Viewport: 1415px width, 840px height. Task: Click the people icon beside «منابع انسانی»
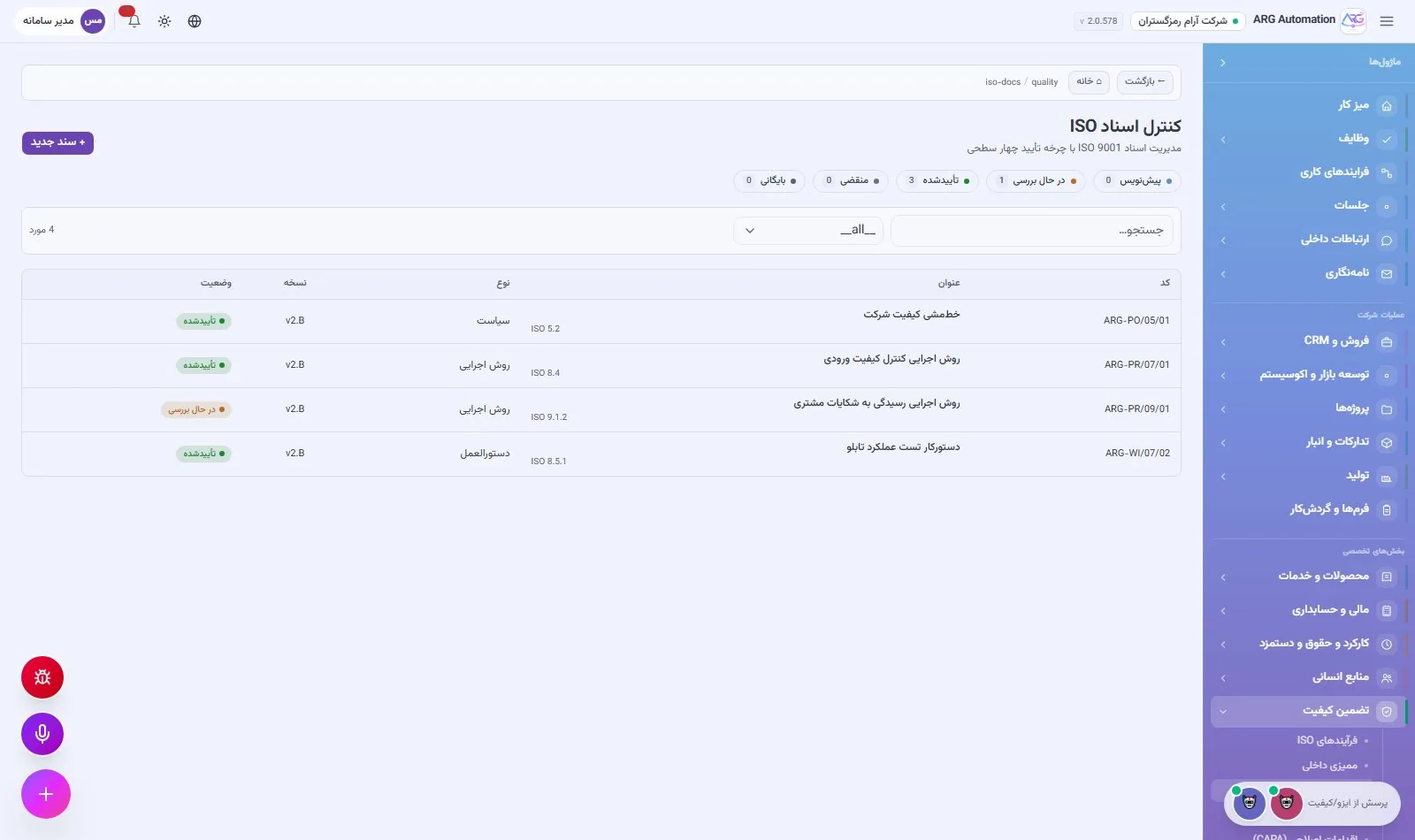(x=1387, y=678)
